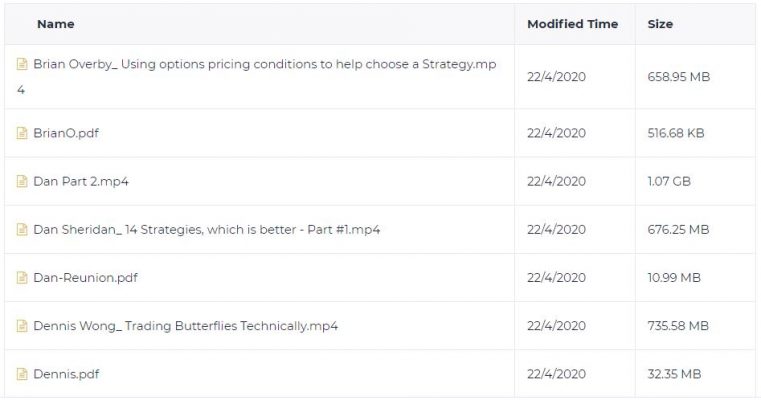The width and height of the screenshot is (761, 400).
Task: Open Dan Part 2.mp4
Action: [x=81, y=182]
